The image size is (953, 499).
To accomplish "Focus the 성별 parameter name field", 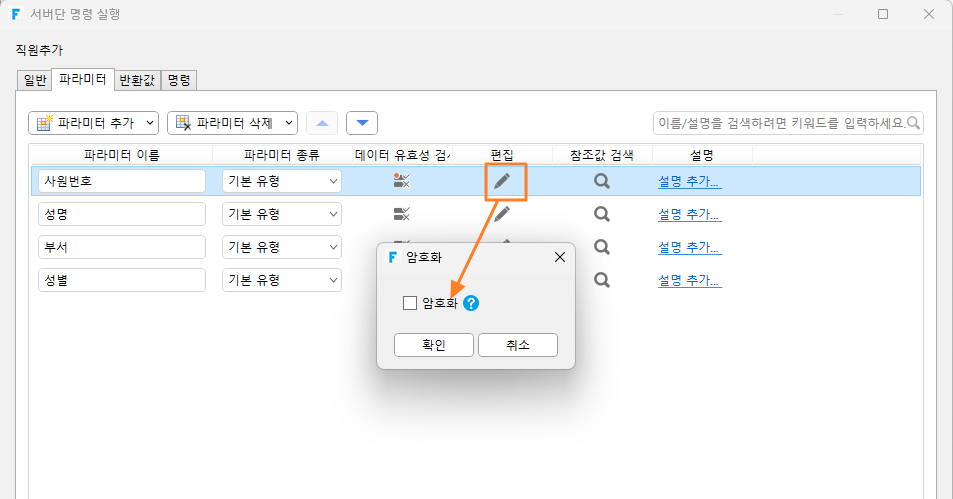I will [x=122, y=280].
